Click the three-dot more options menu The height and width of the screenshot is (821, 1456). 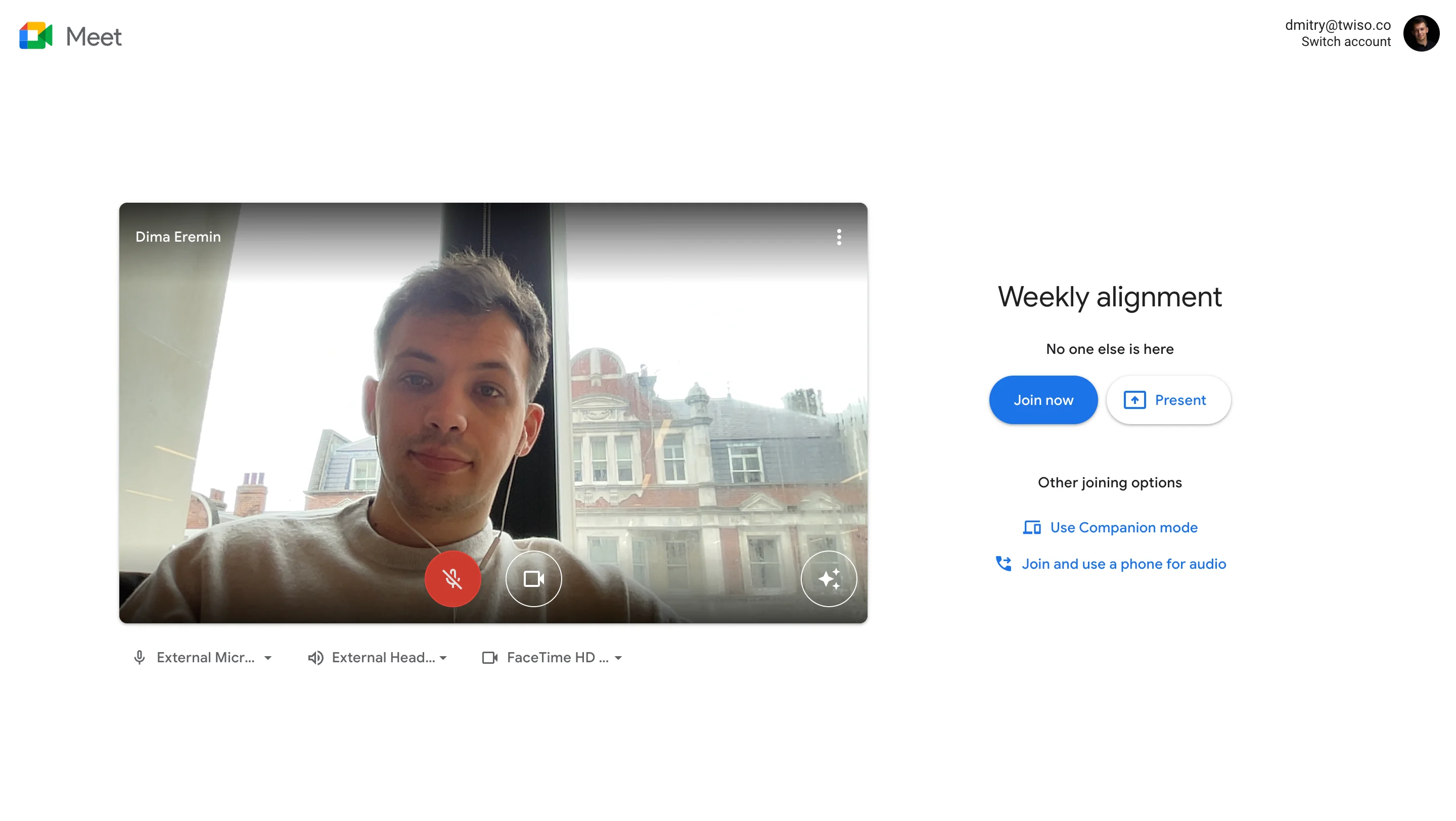pyautogui.click(x=839, y=237)
